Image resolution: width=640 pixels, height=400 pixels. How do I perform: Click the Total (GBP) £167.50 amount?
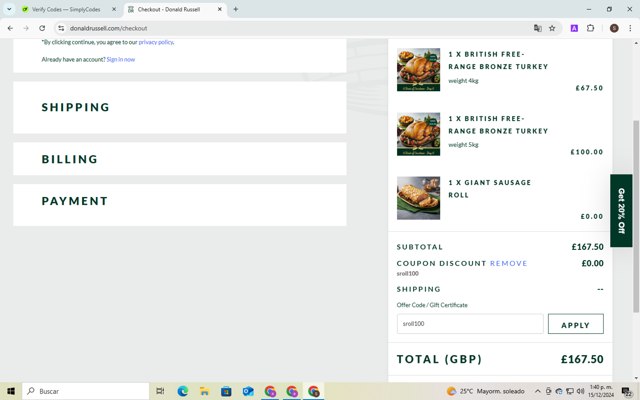(x=582, y=359)
